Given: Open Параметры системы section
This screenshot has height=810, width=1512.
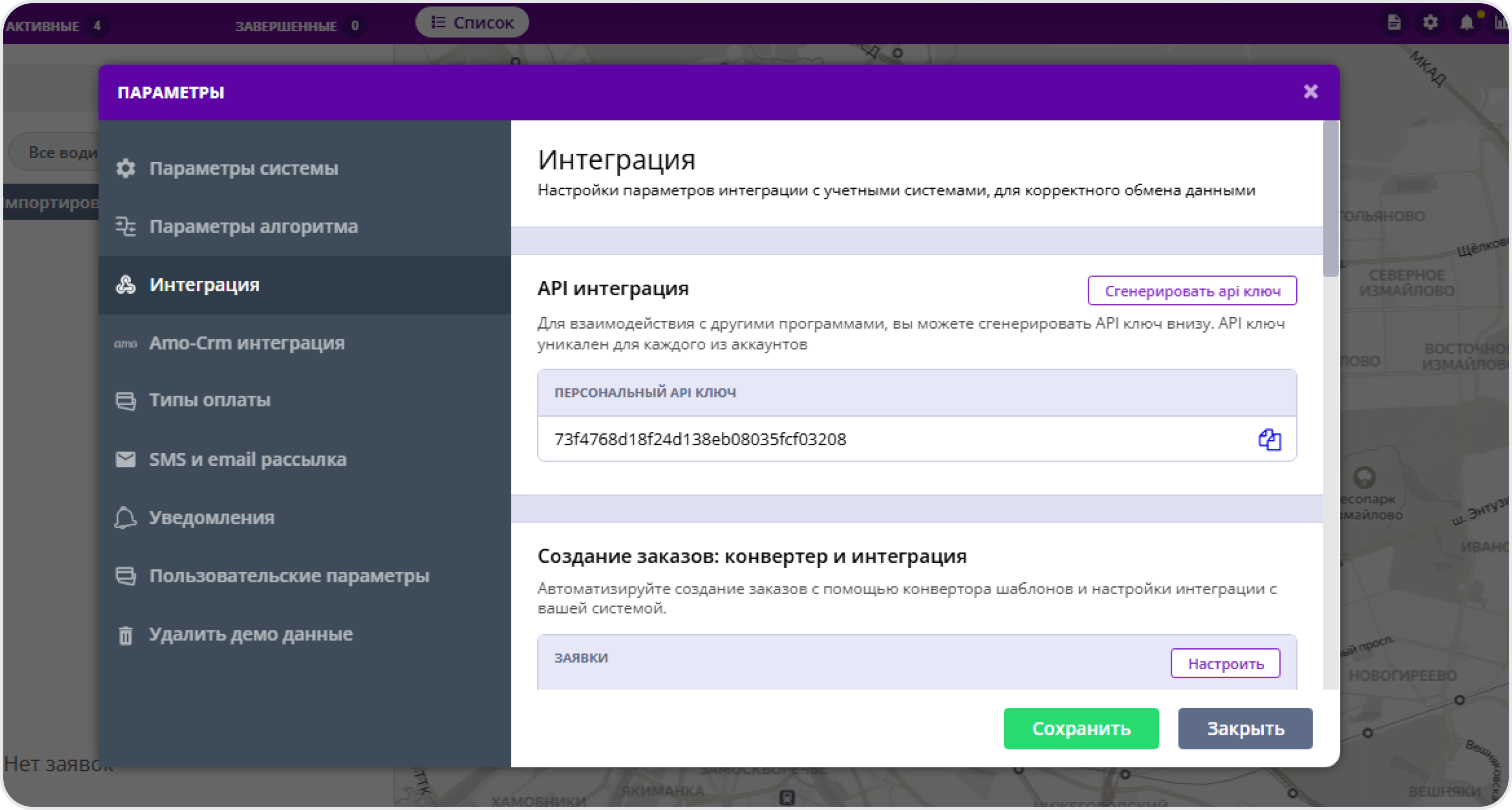Looking at the screenshot, I should 243,168.
